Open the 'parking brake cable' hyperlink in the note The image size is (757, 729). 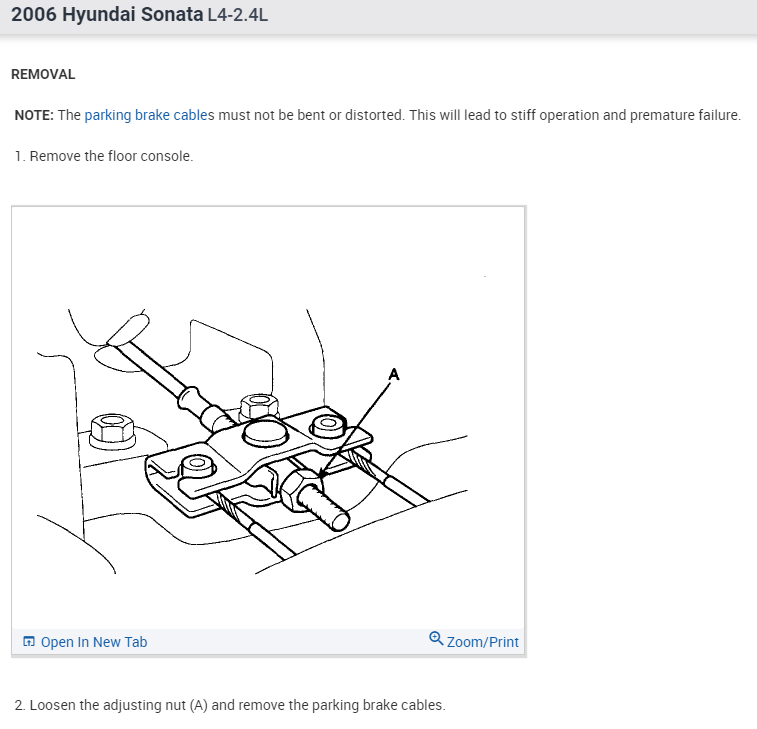(147, 115)
